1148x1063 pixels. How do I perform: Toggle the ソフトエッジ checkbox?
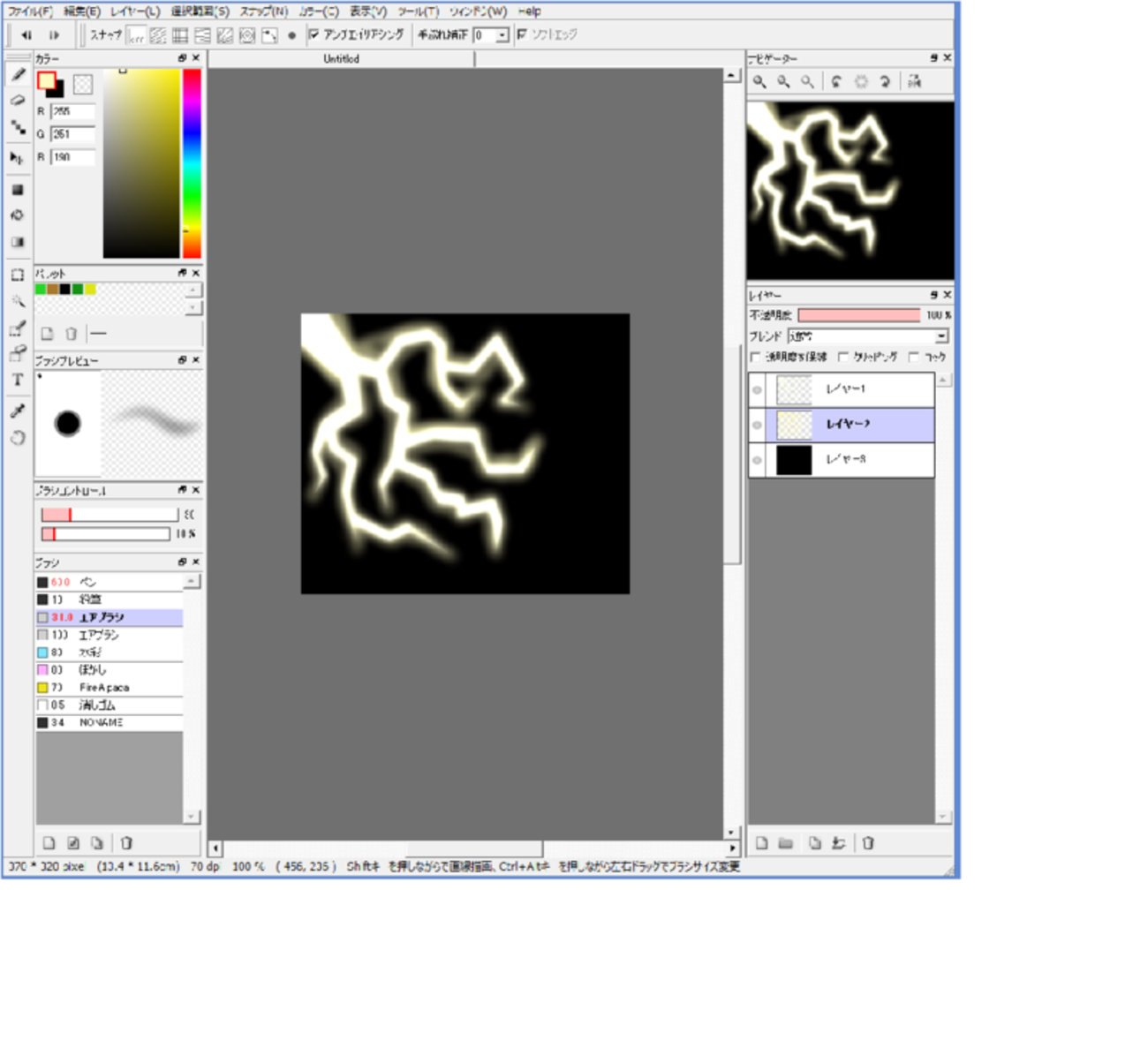522,34
